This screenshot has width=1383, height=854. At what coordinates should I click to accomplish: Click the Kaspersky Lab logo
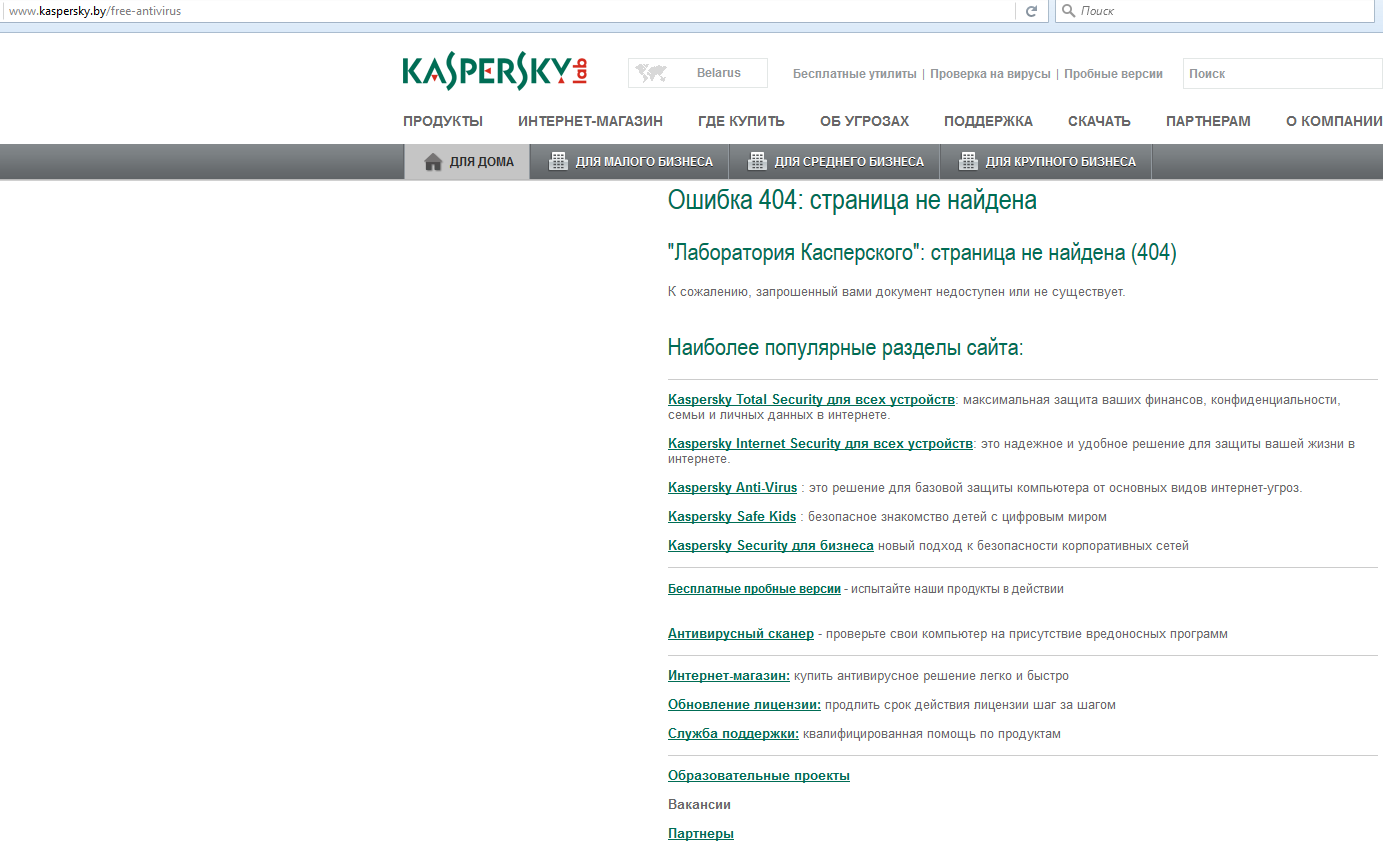pyautogui.click(x=495, y=72)
